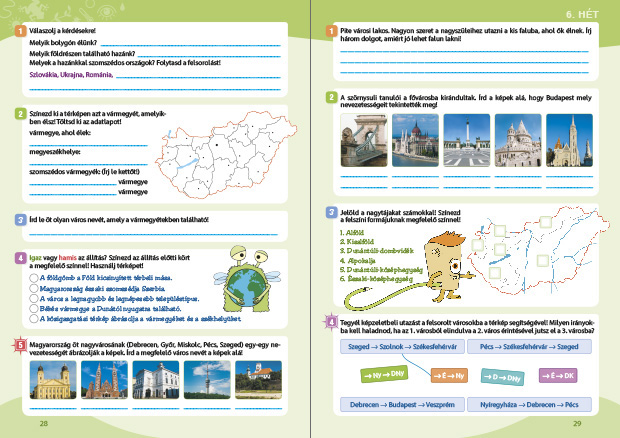The width and height of the screenshot is (620, 438).
Task: Mark the circle for the Szerbia statement
Action: point(35,285)
